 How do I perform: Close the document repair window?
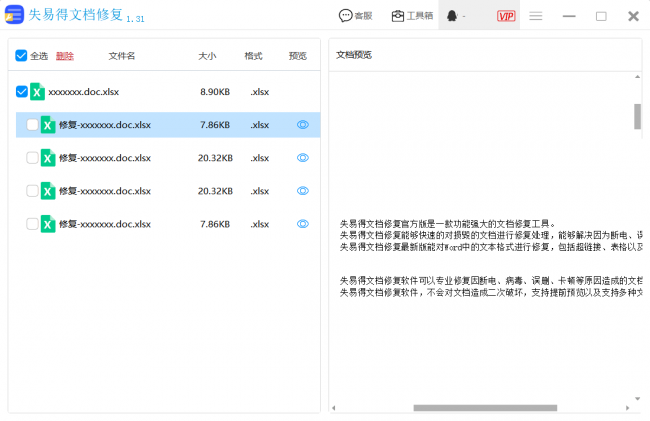tap(633, 16)
